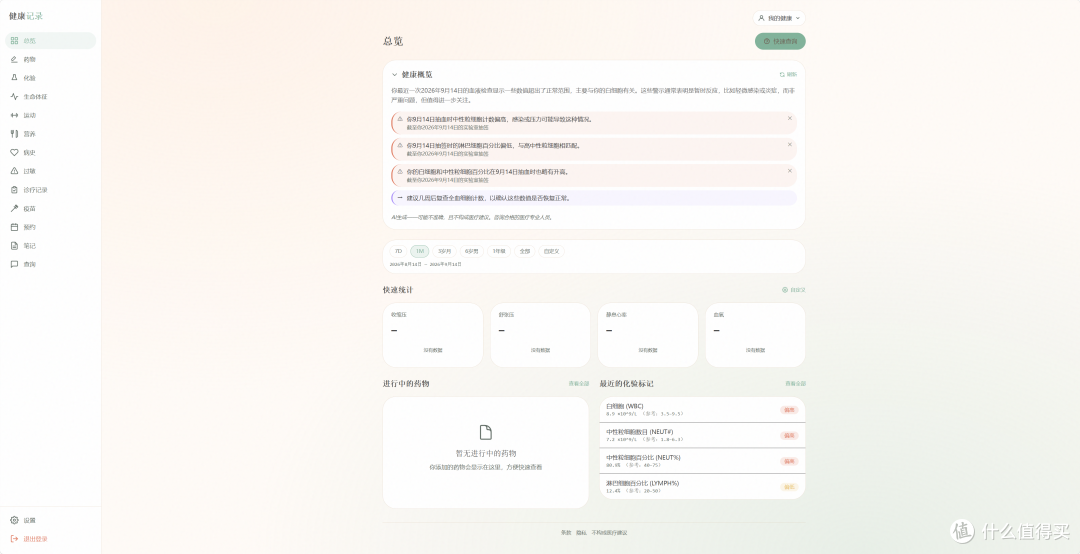
Task: Open the 不构成医疗建议 footer link
Action: pos(610,533)
